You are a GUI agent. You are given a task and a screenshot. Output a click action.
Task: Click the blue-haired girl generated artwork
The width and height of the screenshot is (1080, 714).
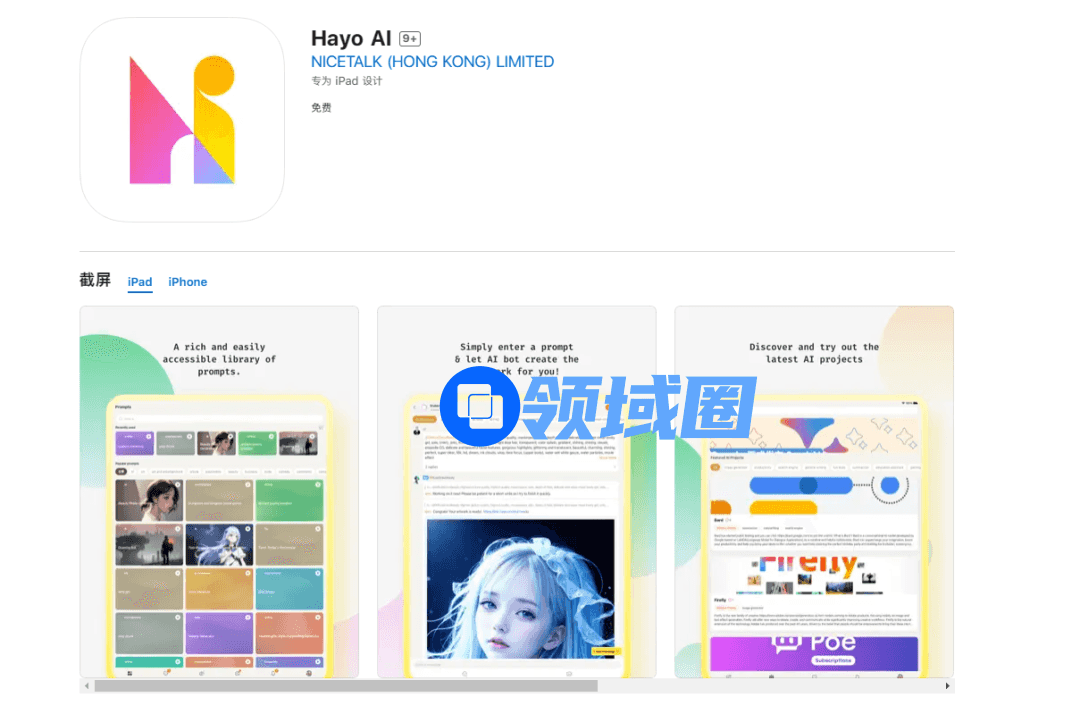click(x=519, y=588)
